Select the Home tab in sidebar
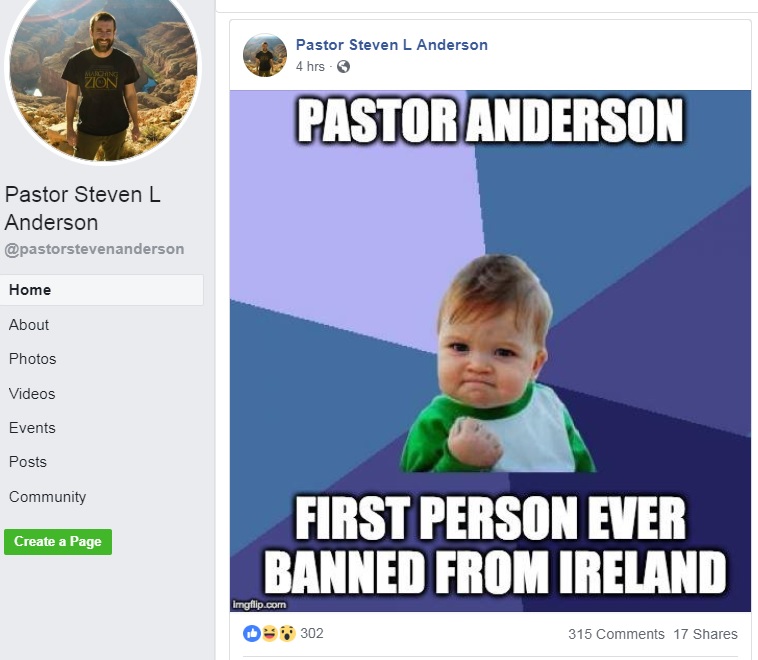This screenshot has width=758, height=660. tap(102, 290)
